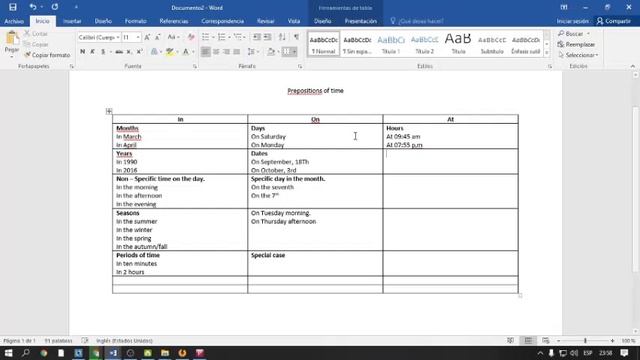This screenshot has height=360, width=640.
Task: Apply the Subtítulo style
Action: pos(492,44)
